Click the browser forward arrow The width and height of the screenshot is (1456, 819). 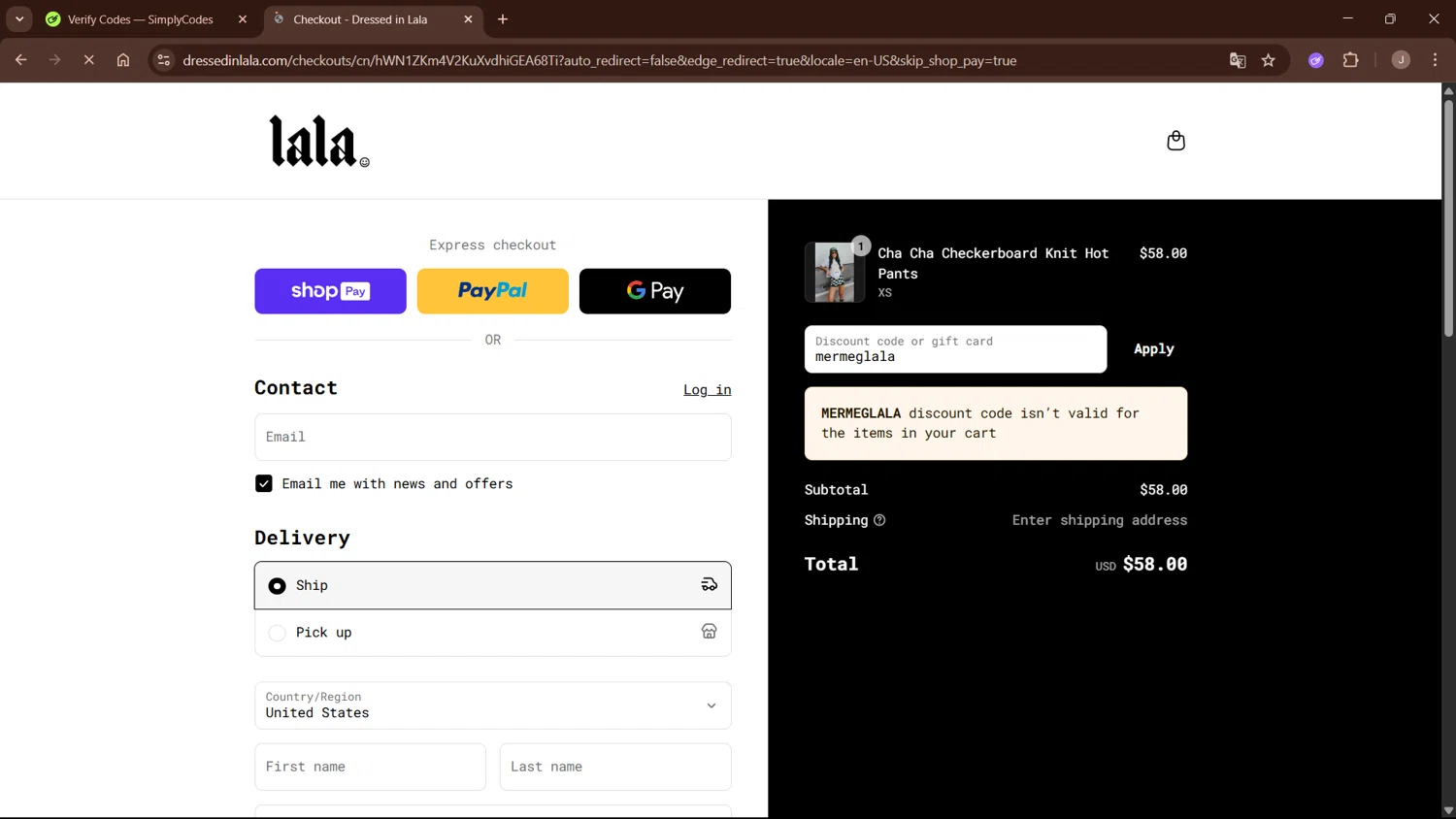54,60
